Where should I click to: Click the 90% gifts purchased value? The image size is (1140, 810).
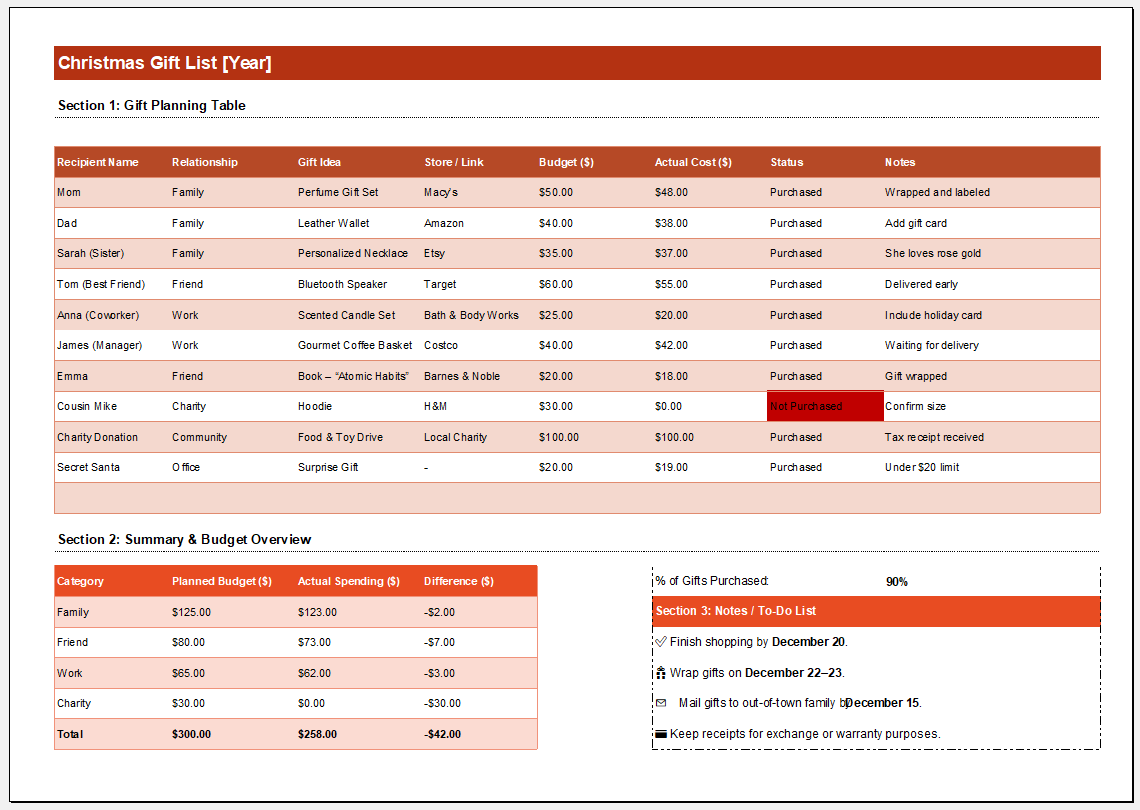tap(897, 582)
